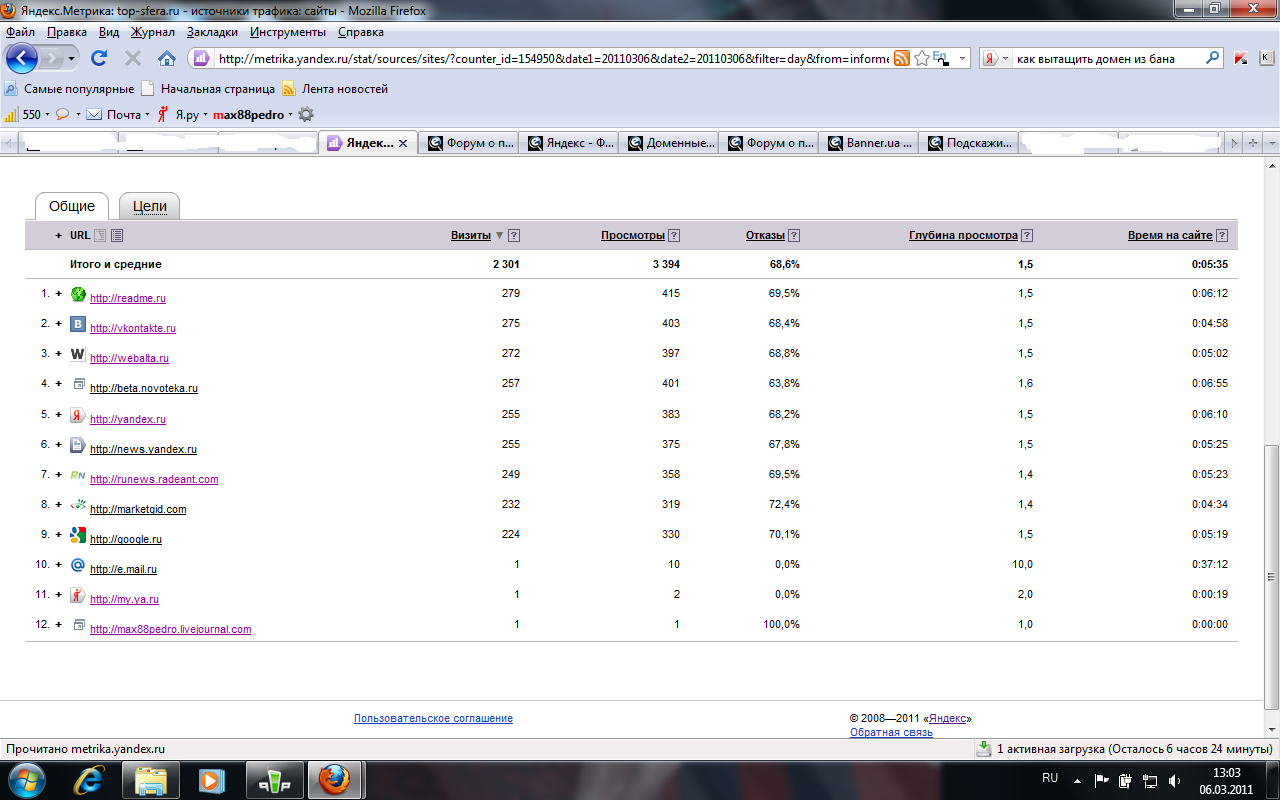This screenshot has width=1280, height=800.
Task: Switch to list view icon beside URL header
Action: click(117, 236)
